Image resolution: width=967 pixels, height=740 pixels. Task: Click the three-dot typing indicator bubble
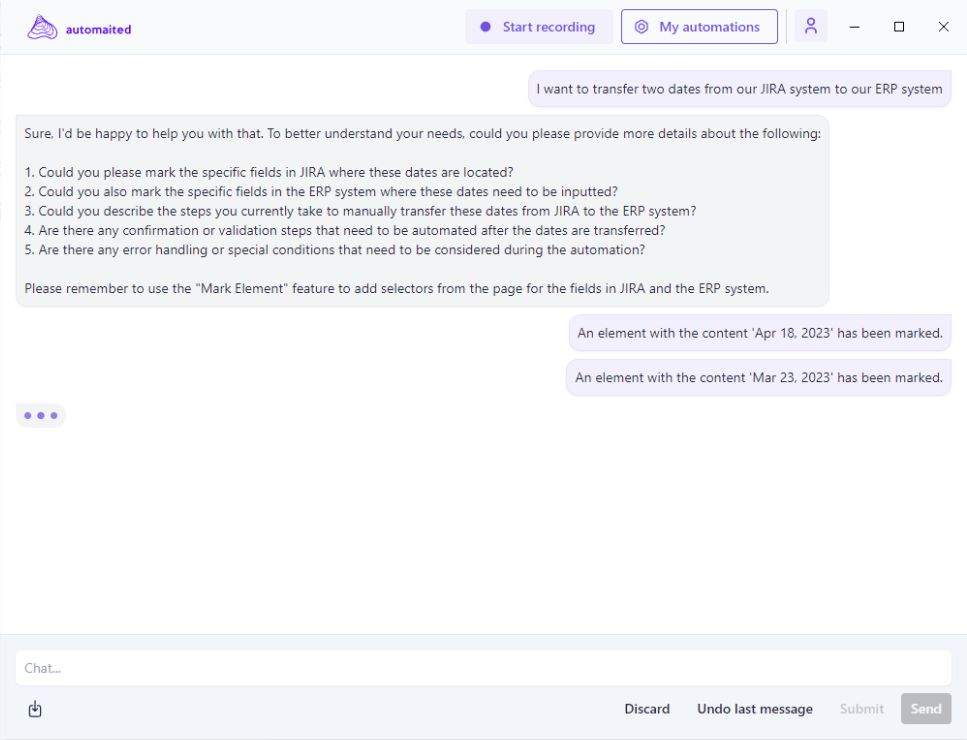(41, 415)
